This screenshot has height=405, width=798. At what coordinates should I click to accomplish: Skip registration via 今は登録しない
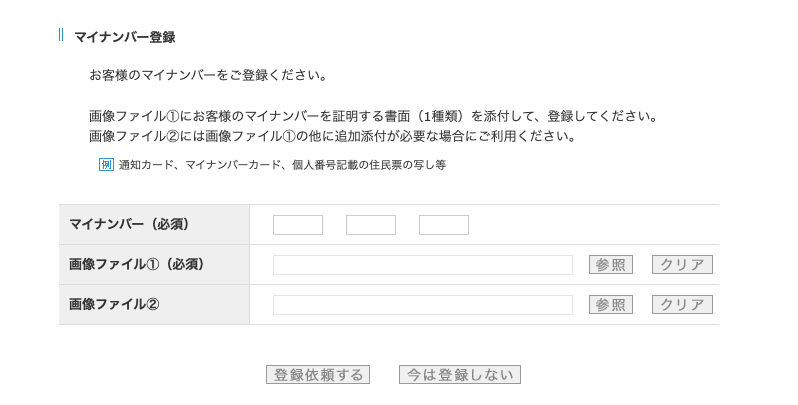click(460, 374)
